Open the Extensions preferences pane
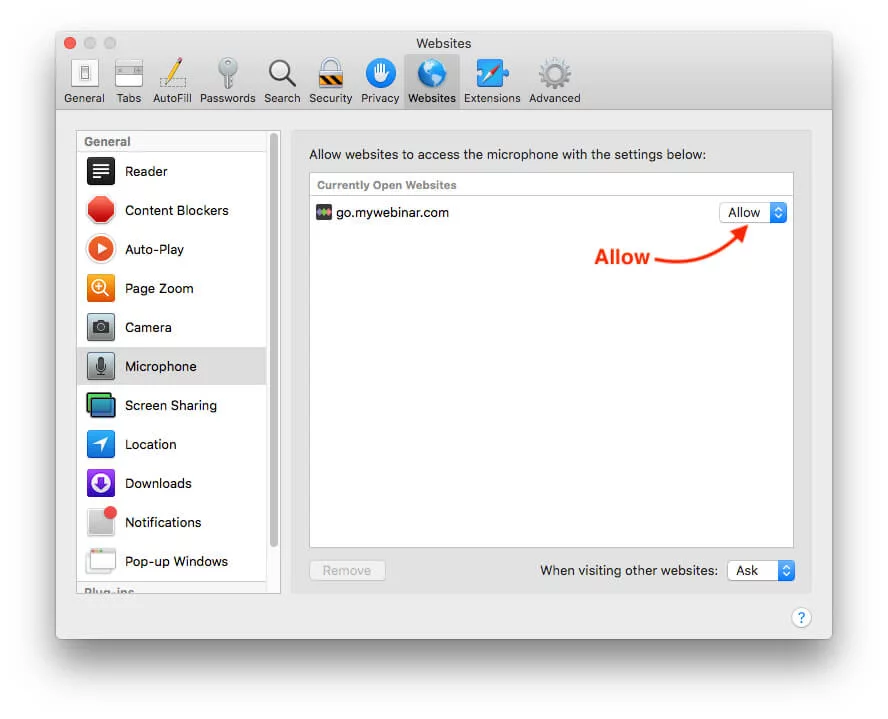888x719 pixels. [492, 81]
